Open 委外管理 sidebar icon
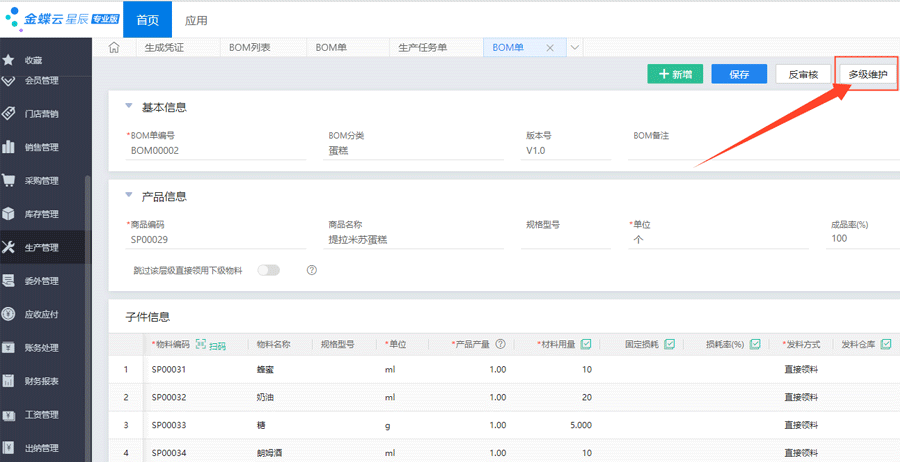 tap(8, 281)
